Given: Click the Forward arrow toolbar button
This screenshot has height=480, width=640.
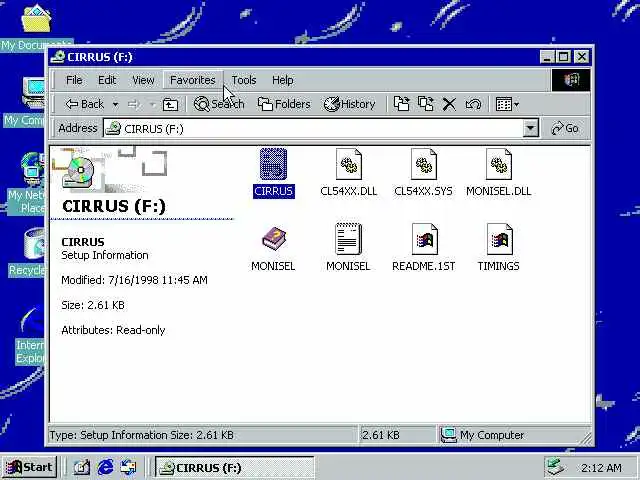Looking at the screenshot, I should pyautogui.click(x=133, y=105).
